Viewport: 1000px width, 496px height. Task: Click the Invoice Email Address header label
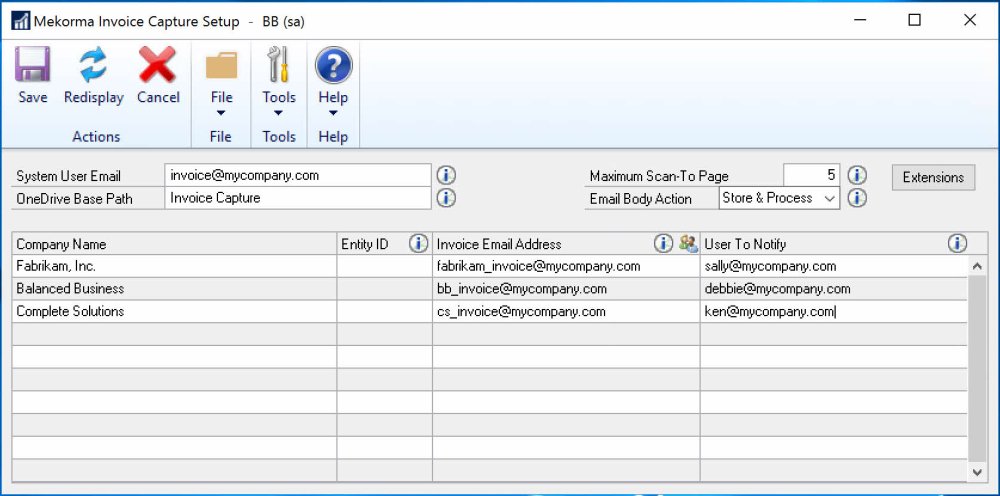pyautogui.click(x=499, y=244)
